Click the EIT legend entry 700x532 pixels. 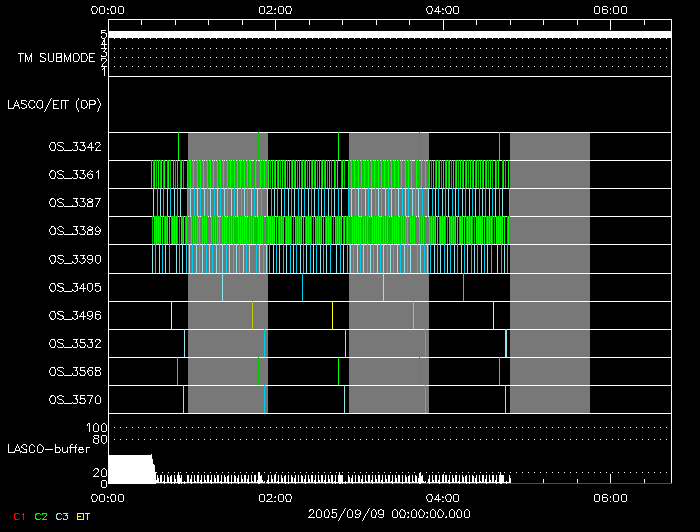84,517
